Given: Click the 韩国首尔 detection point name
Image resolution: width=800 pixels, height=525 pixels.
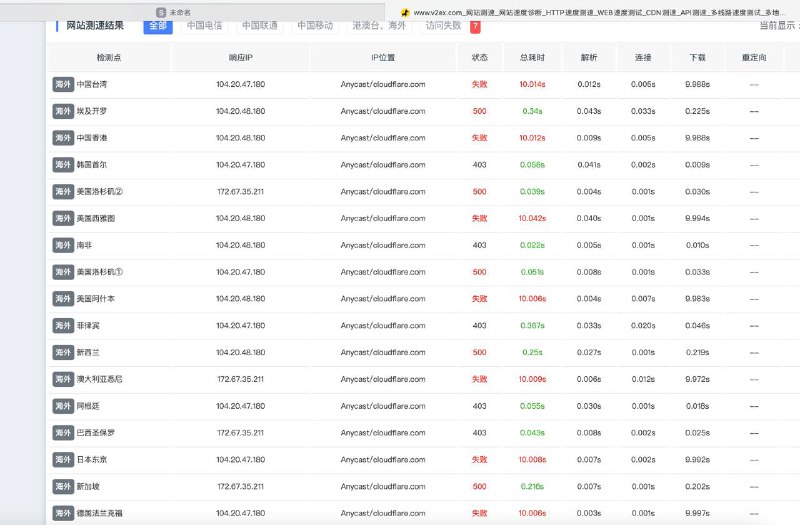Looking at the screenshot, I should 92,165.
